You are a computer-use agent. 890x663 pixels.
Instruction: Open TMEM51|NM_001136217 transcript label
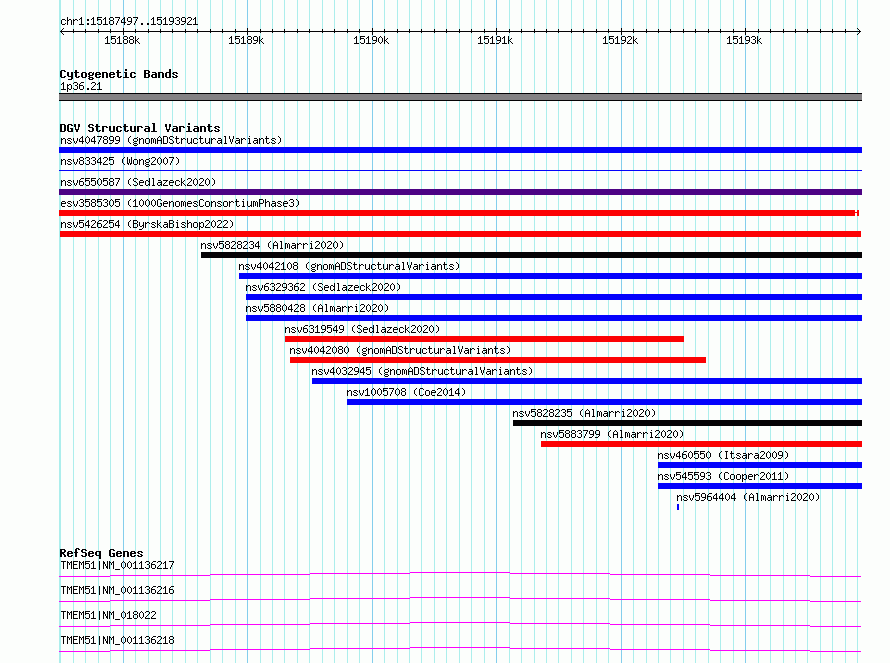tap(117, 565)
